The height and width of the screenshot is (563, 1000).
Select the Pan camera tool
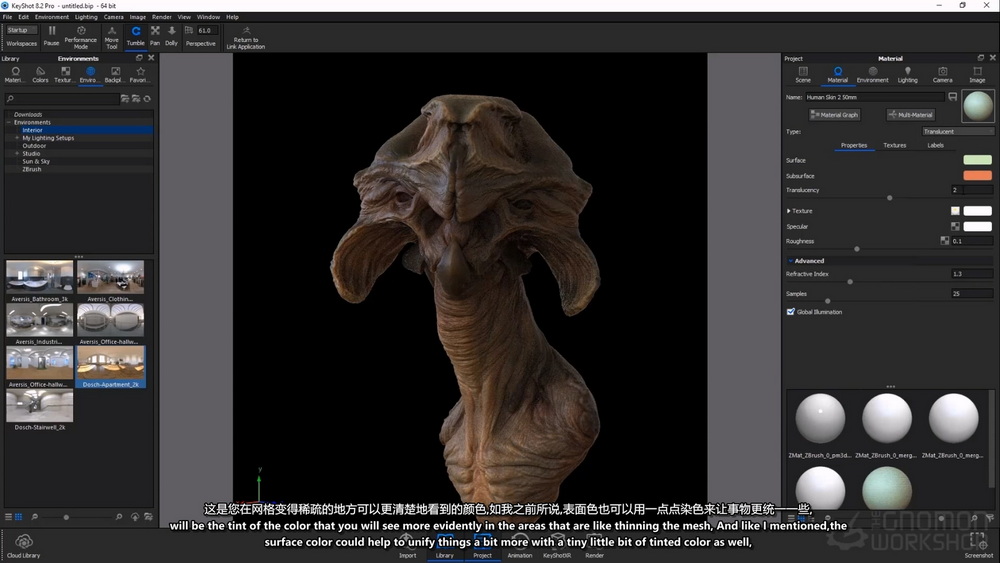[155, 36]
